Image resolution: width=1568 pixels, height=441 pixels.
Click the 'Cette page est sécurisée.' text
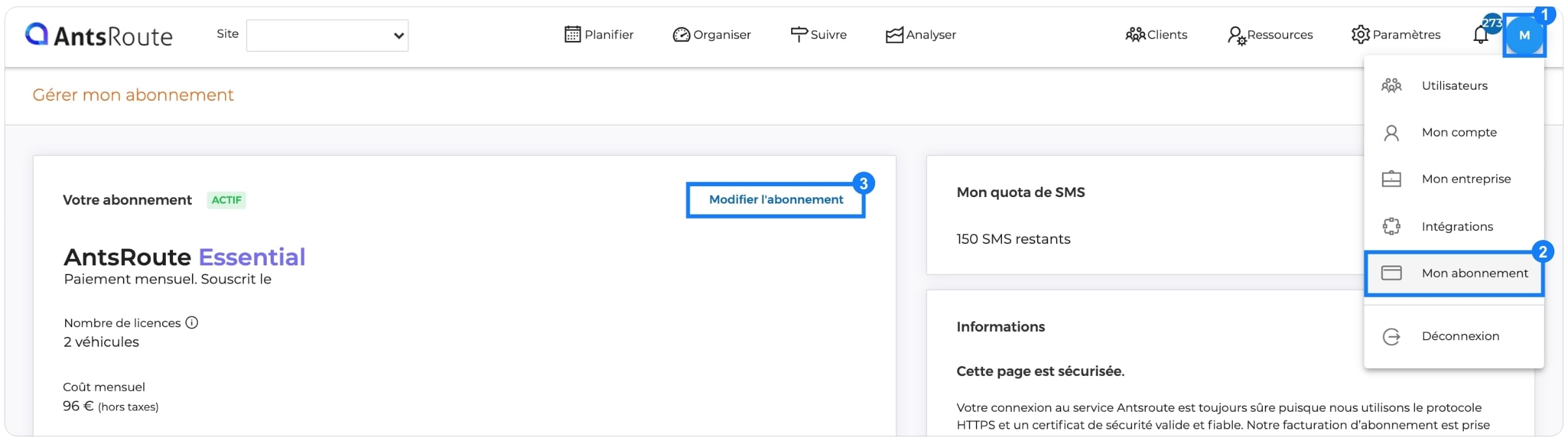(x=1040, y=371)
